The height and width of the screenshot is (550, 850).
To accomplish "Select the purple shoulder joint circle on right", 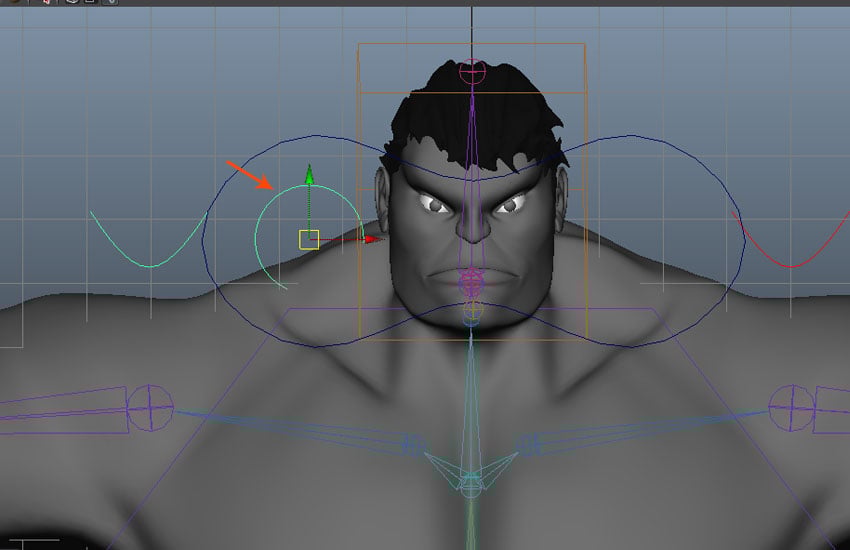I will [792, 408].
